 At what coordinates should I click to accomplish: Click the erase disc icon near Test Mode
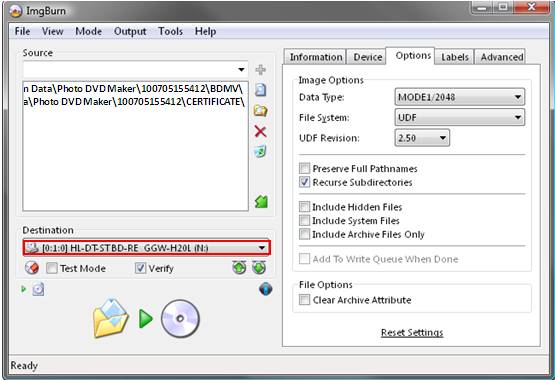(x=32, y=268)
